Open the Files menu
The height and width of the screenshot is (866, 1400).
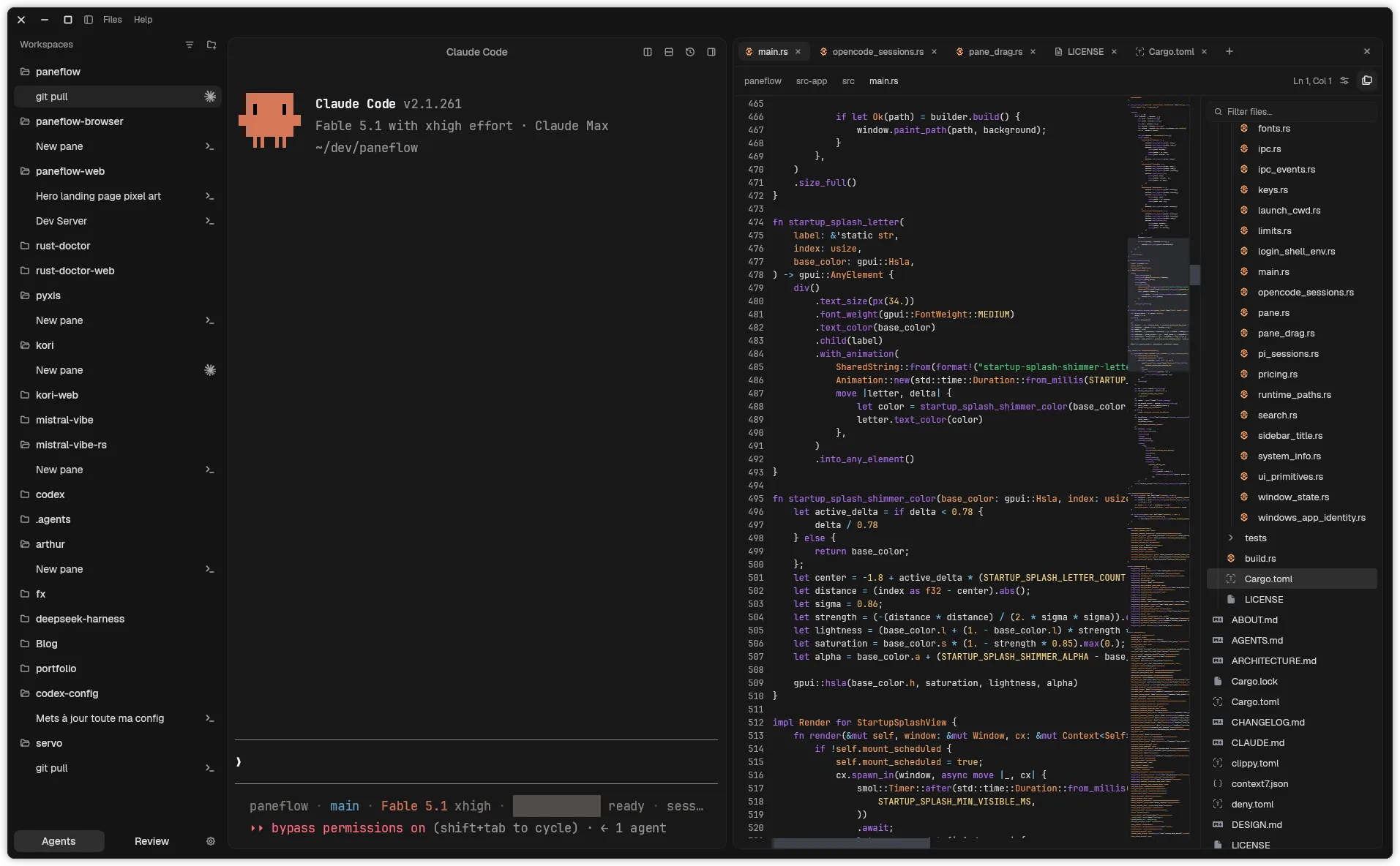(113, 20)
